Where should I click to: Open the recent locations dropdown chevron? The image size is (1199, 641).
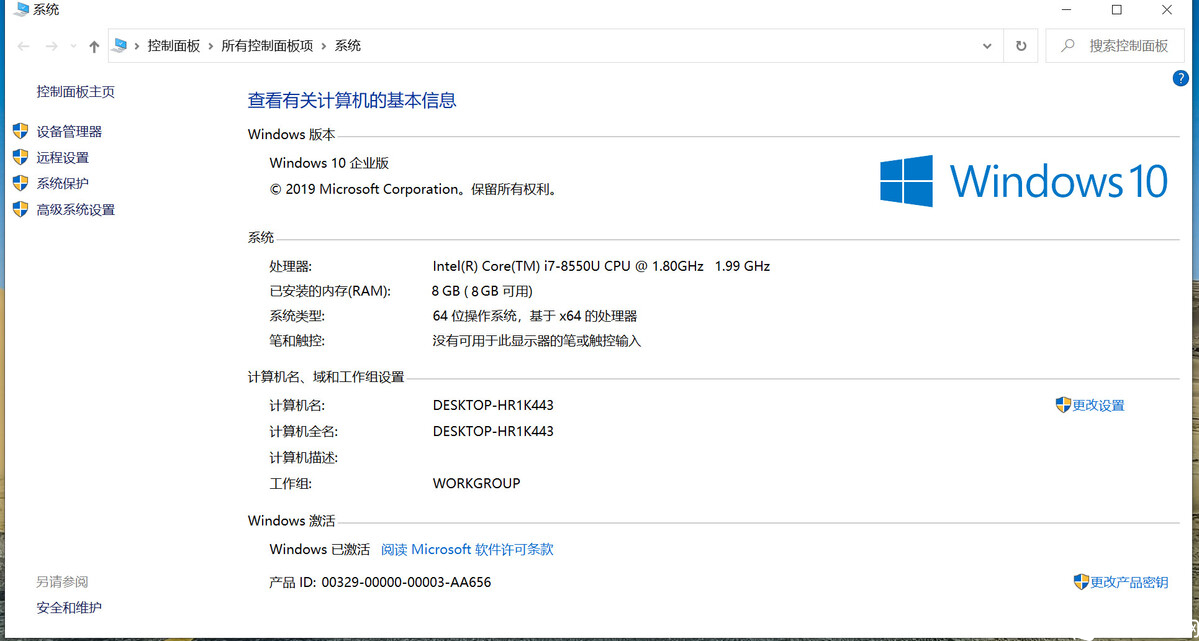73,47
